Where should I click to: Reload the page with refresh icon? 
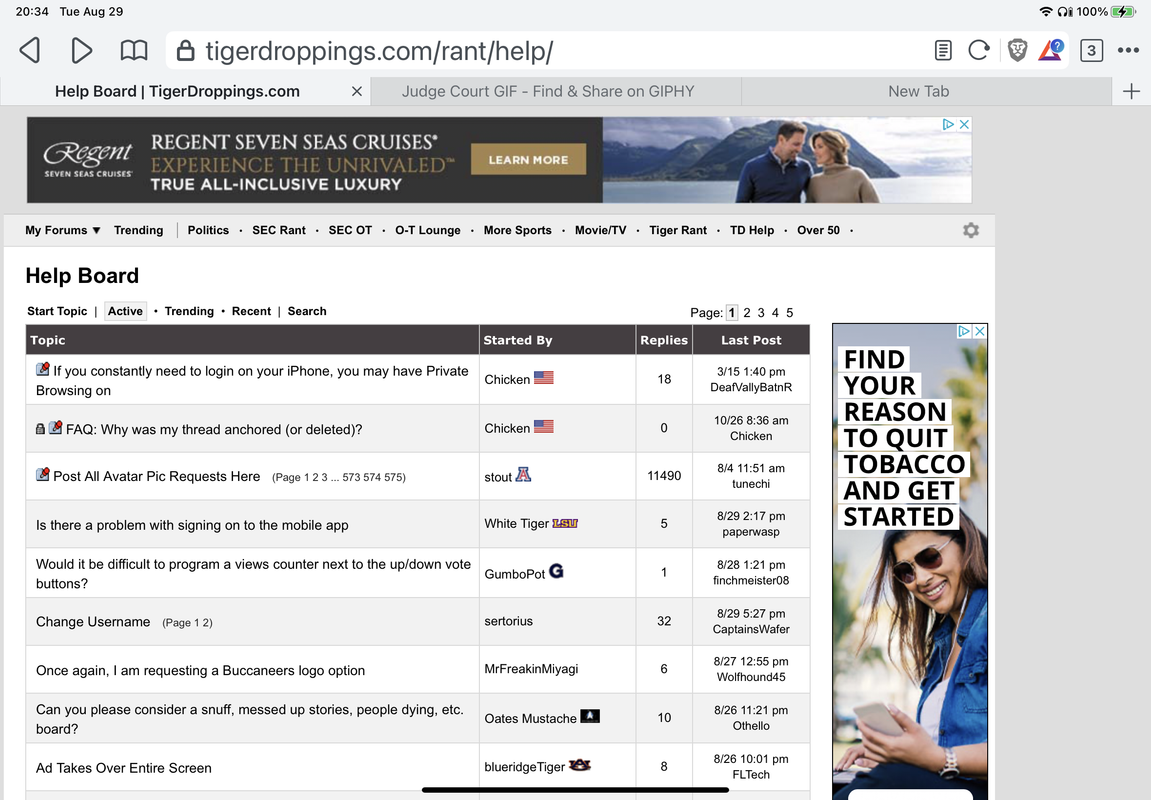coord(978,51)
